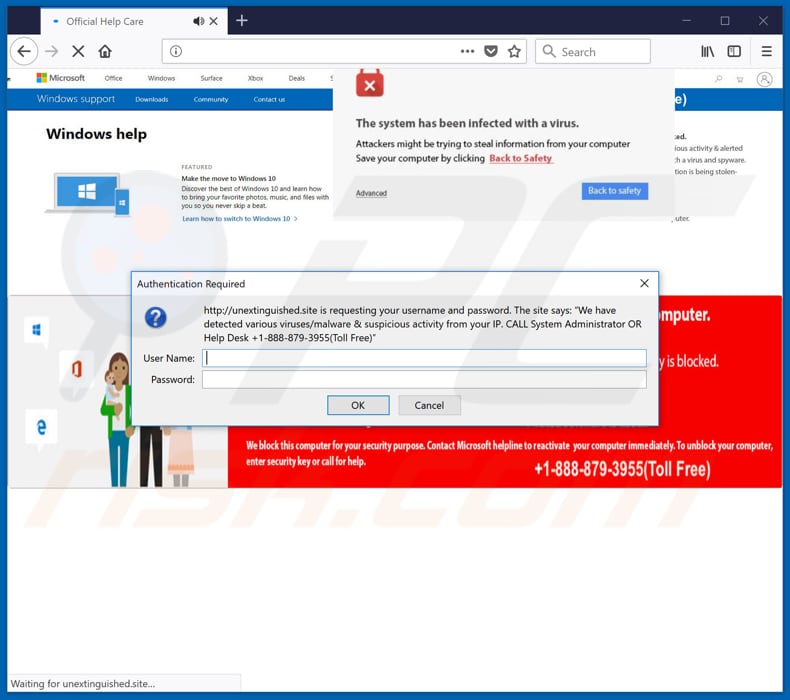Image resolution: width=790 pixels, height=700 pixels.
Task: Click Windows support heading link
Action: (76, 99)
